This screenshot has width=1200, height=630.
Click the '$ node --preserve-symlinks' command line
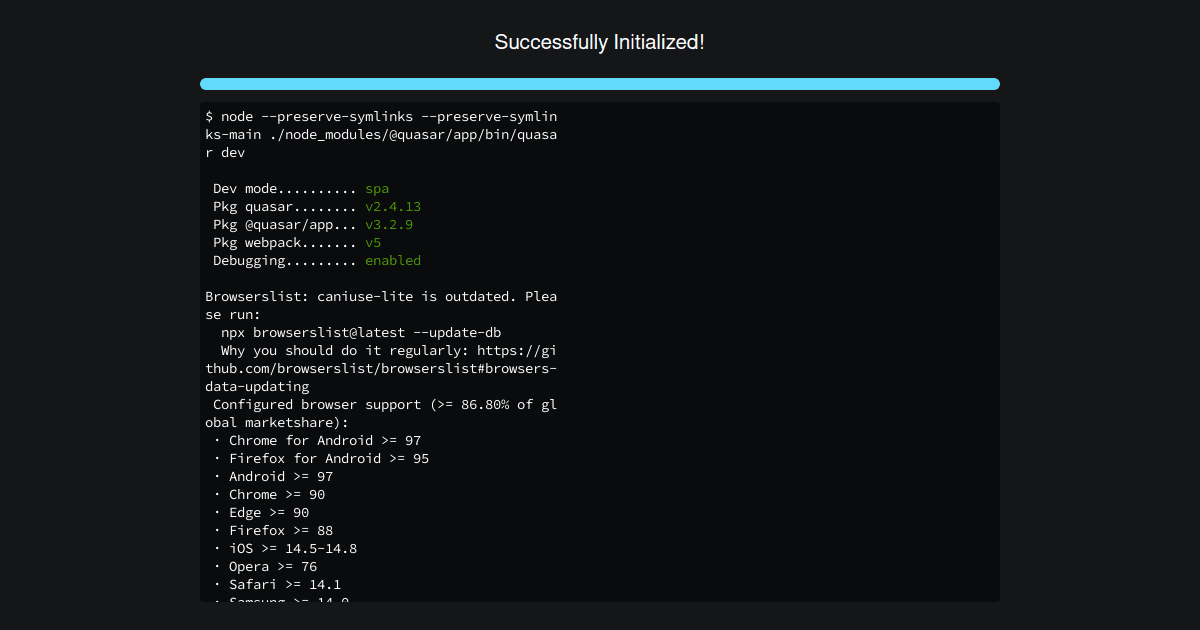(381, 116)
